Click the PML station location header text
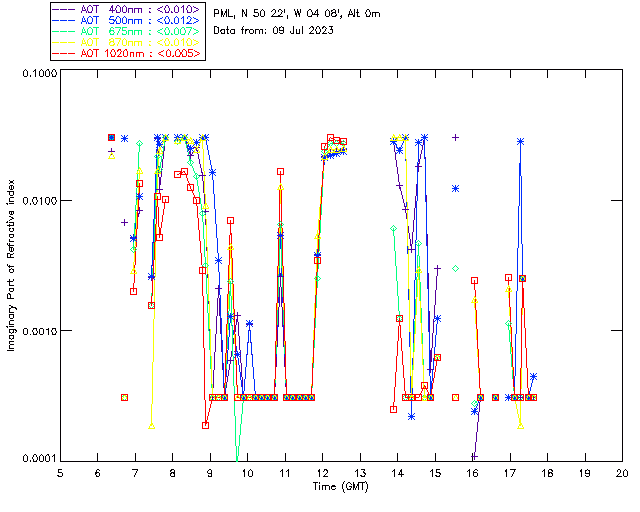640x512 pixels. (x=297, y=14)
